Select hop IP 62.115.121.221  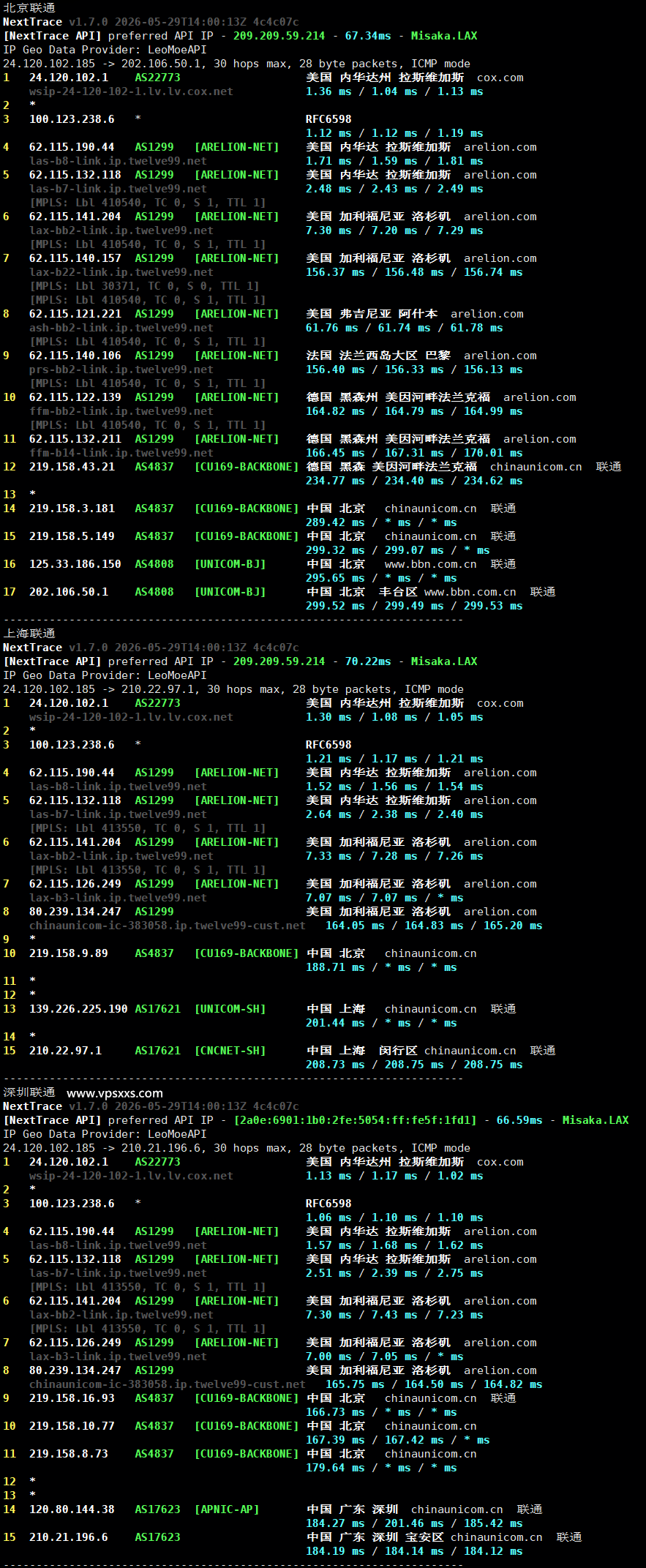click(x=75, y=314)
